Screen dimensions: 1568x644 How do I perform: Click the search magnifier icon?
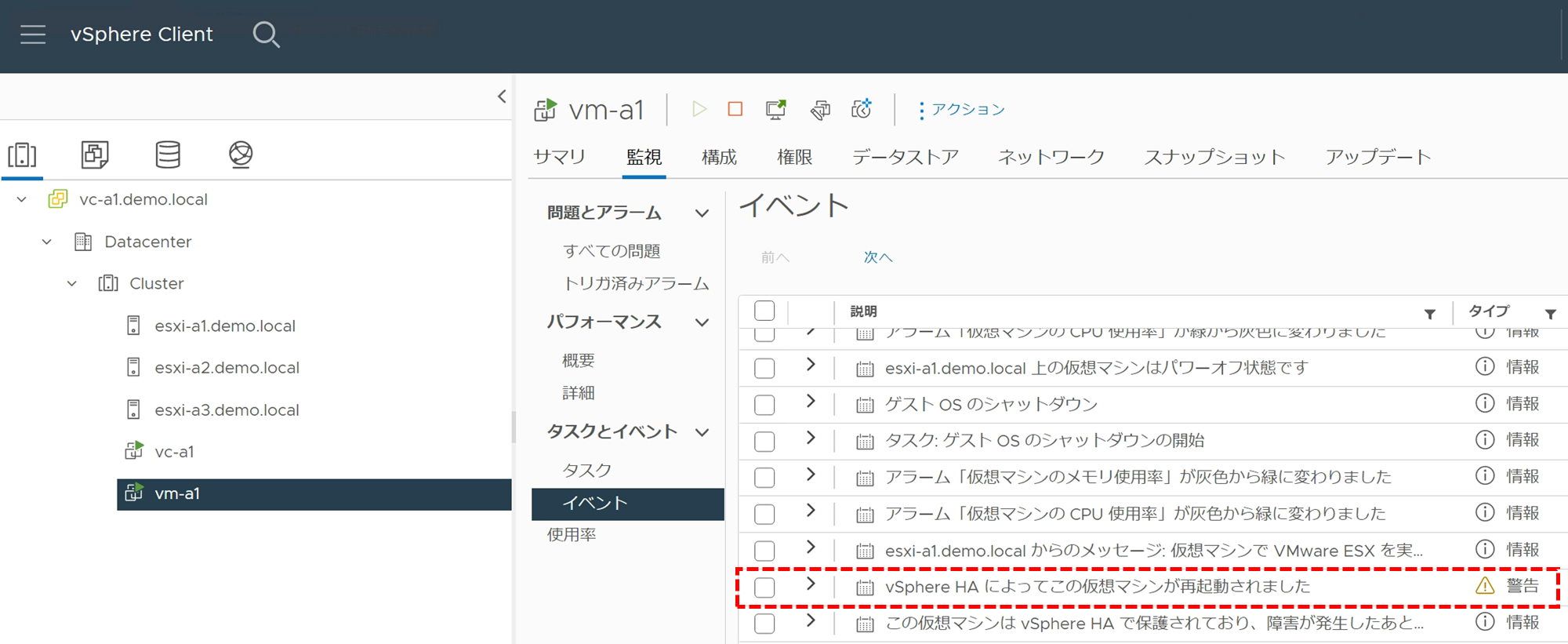point(266,35)
